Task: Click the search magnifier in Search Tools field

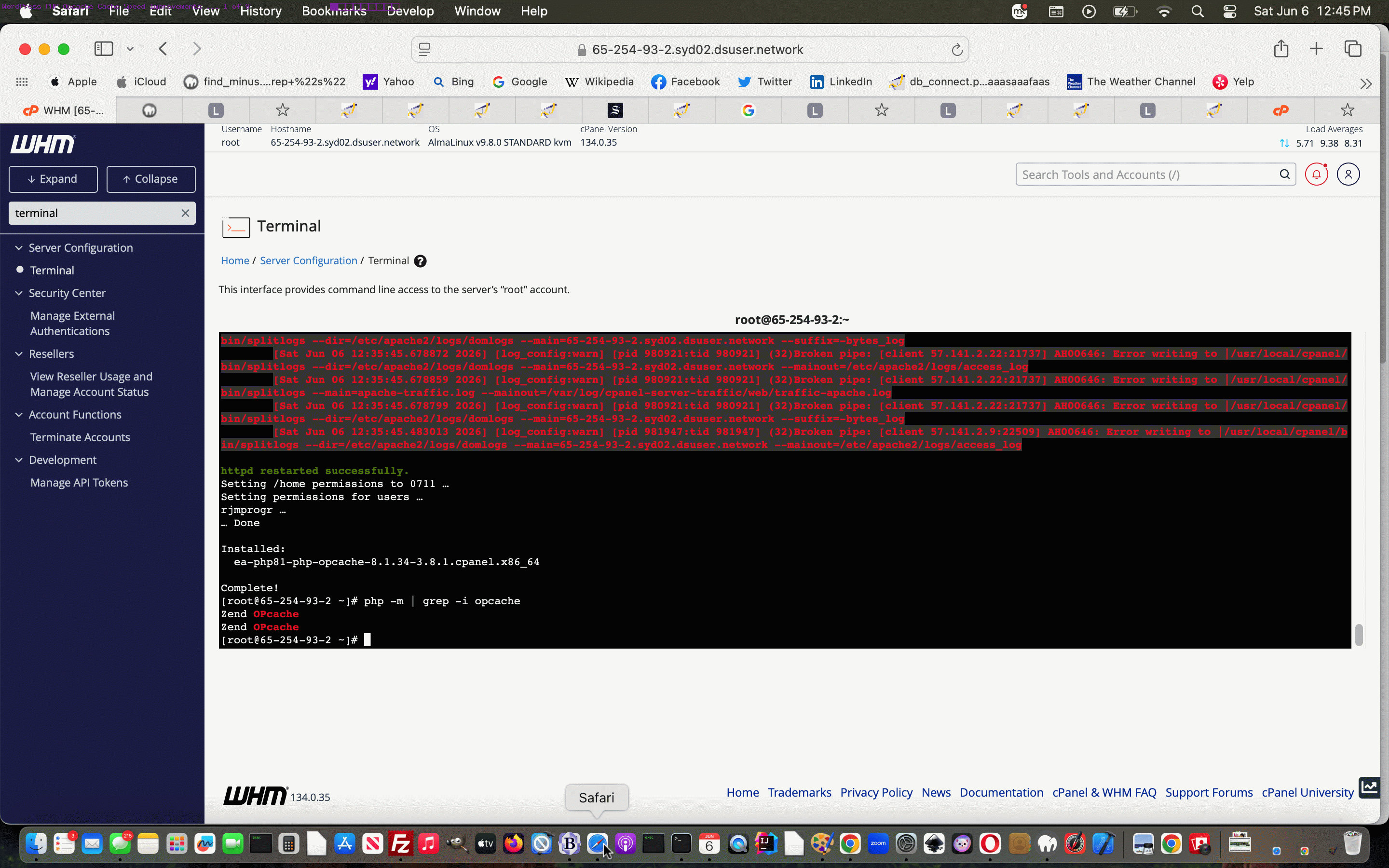Action: click(x=1284, y=175)
